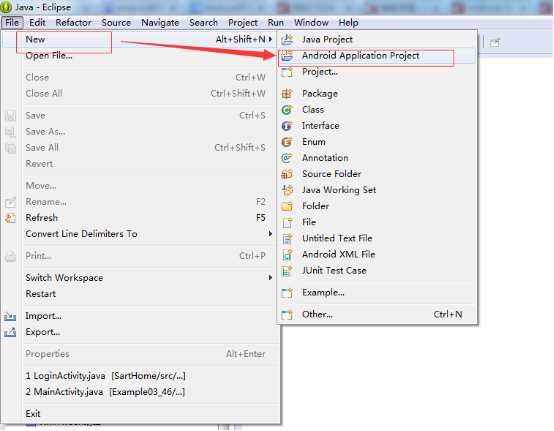The image size is (554, 431).
Task: Click the green Class icon
Action: [x=287, y=110]
